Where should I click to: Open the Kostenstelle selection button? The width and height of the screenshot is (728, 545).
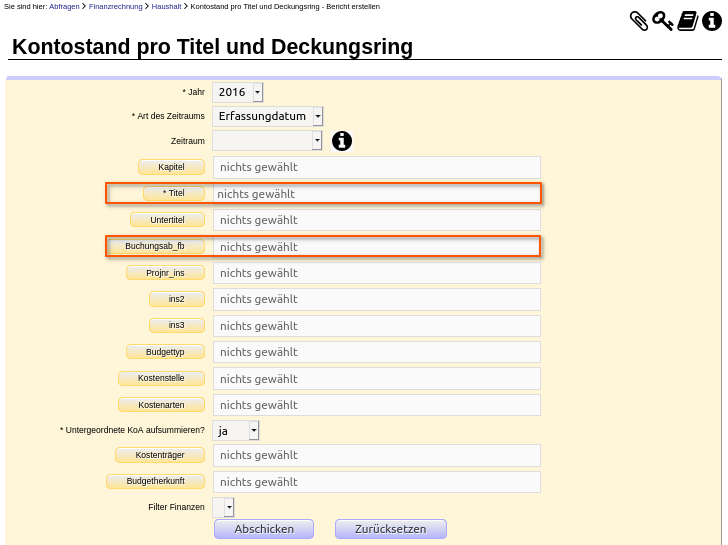[161, 378]
